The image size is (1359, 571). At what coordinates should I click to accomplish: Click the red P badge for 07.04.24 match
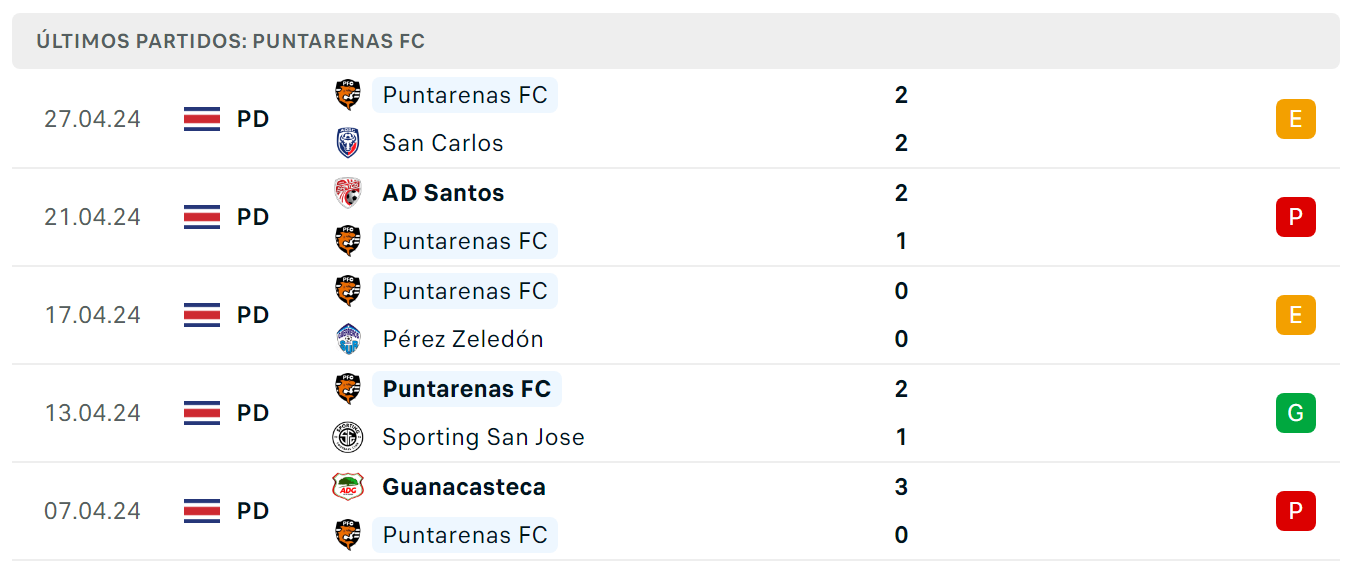(1295, 511)
